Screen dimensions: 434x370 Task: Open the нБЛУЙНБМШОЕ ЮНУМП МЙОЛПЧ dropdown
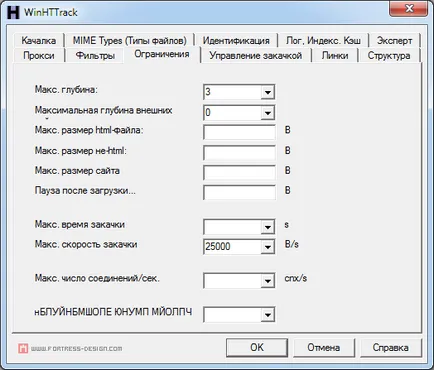(267, 315)
